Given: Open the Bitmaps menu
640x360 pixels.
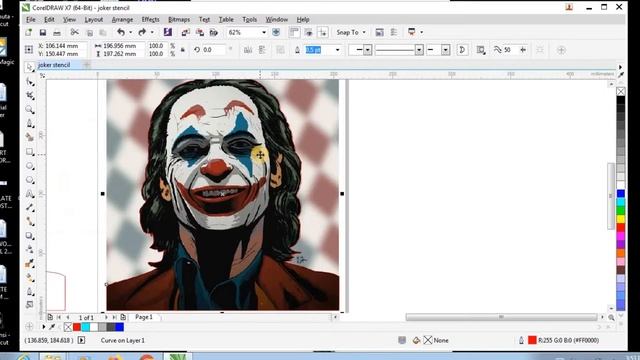Looking at the screenshot, I should point(179,19).
